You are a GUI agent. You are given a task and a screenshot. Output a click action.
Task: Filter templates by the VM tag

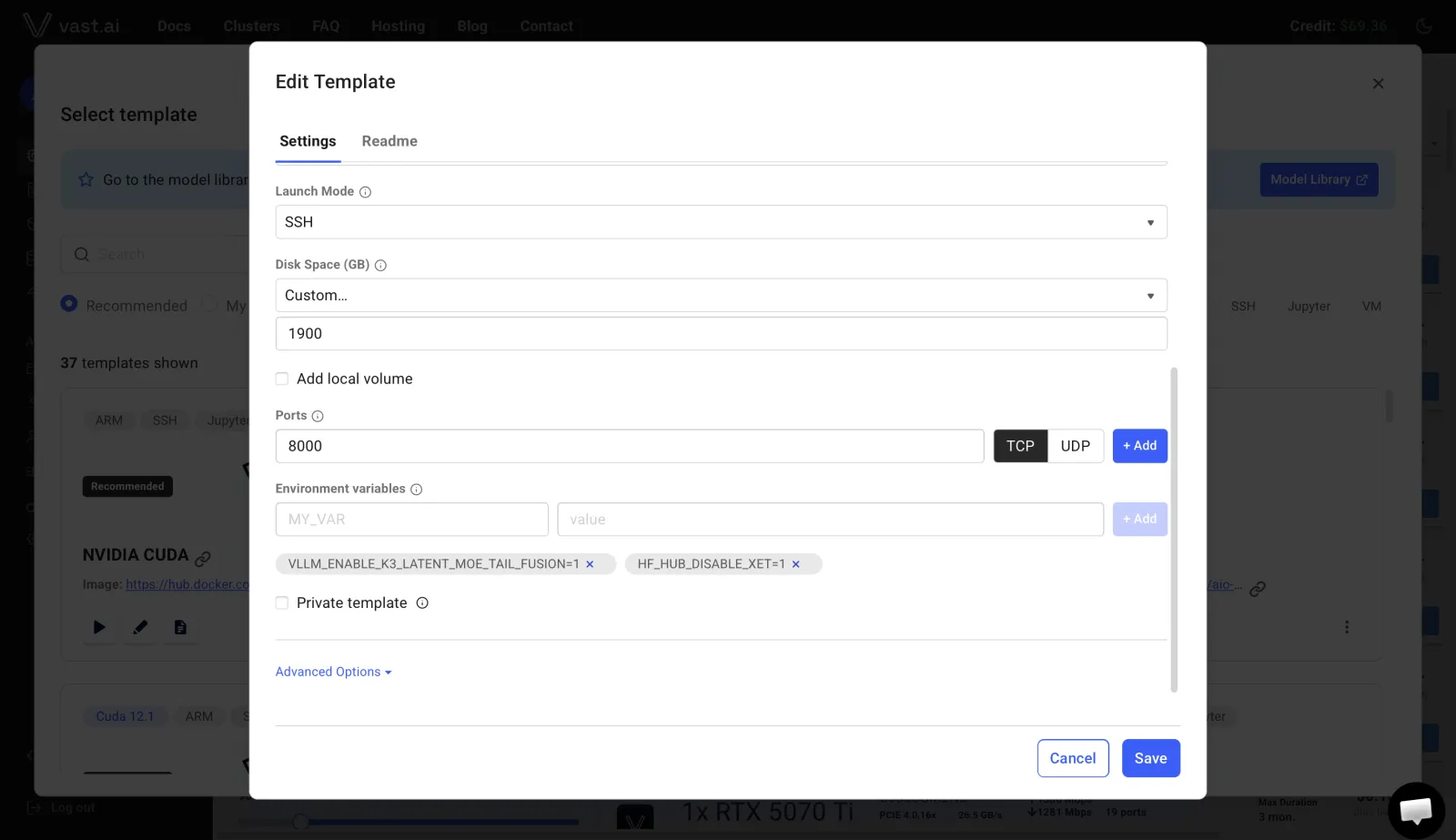1371,307
